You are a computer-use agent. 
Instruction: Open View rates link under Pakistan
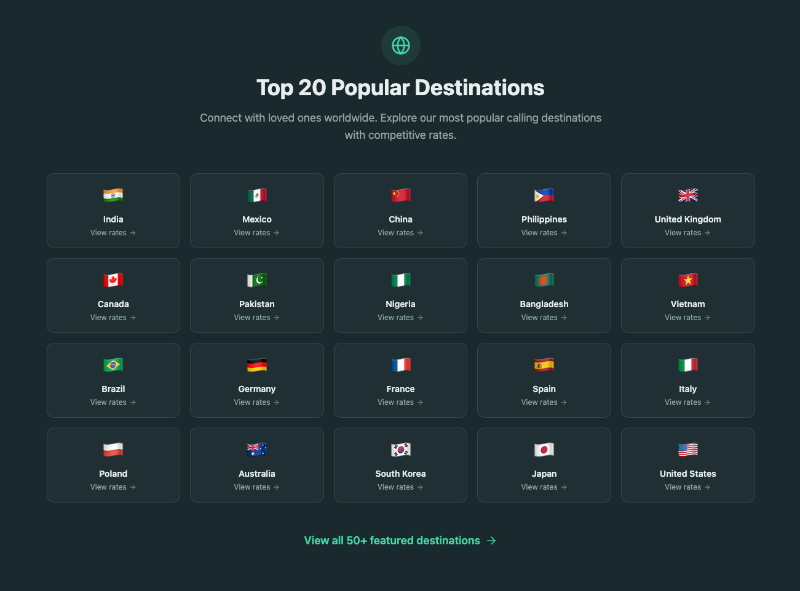click(x=257, y=318)
